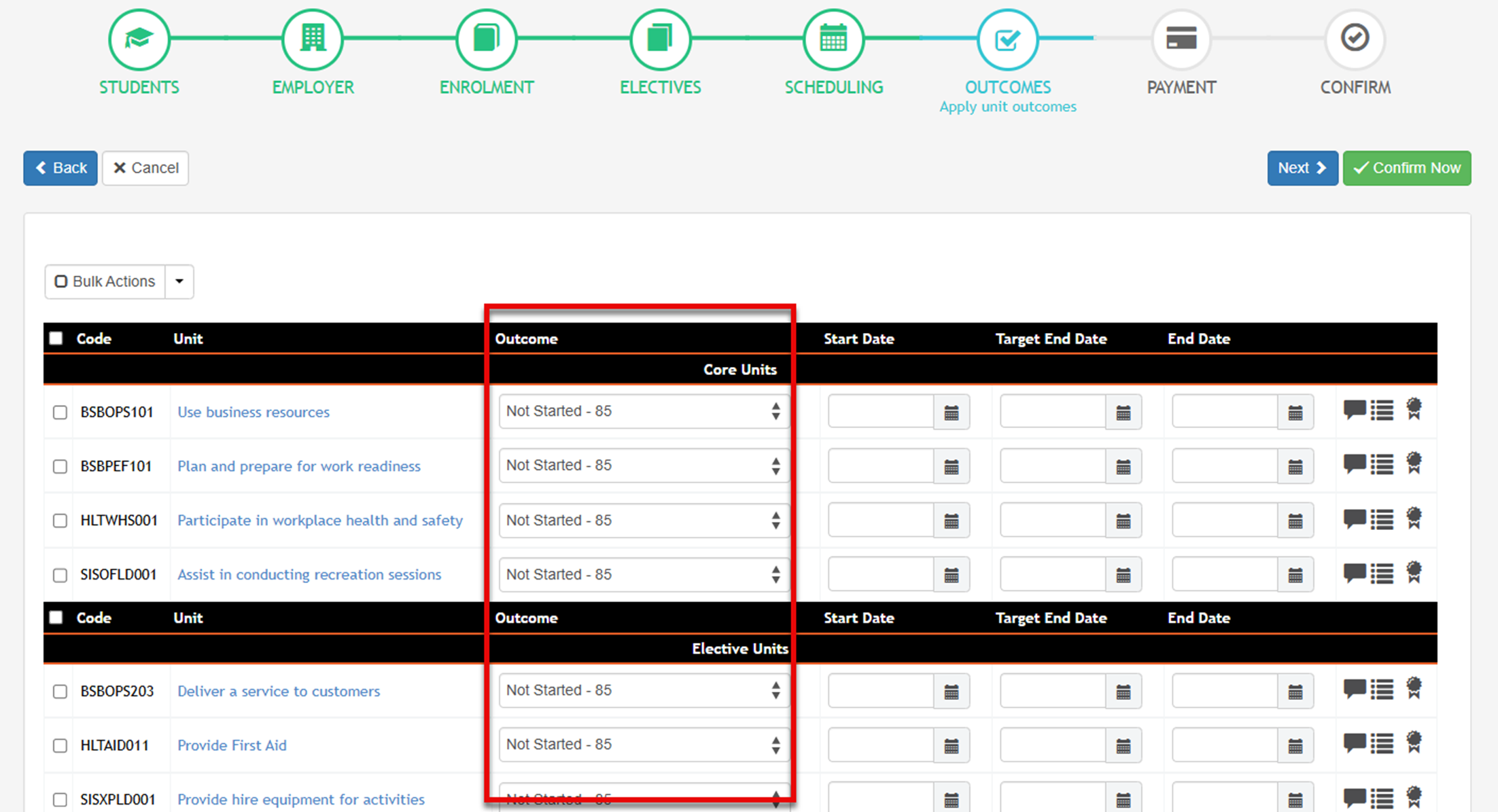Open Target End Date calendar for BSBPEF101
This screenshot has width=1498, height=812.
coord(1123,466)
